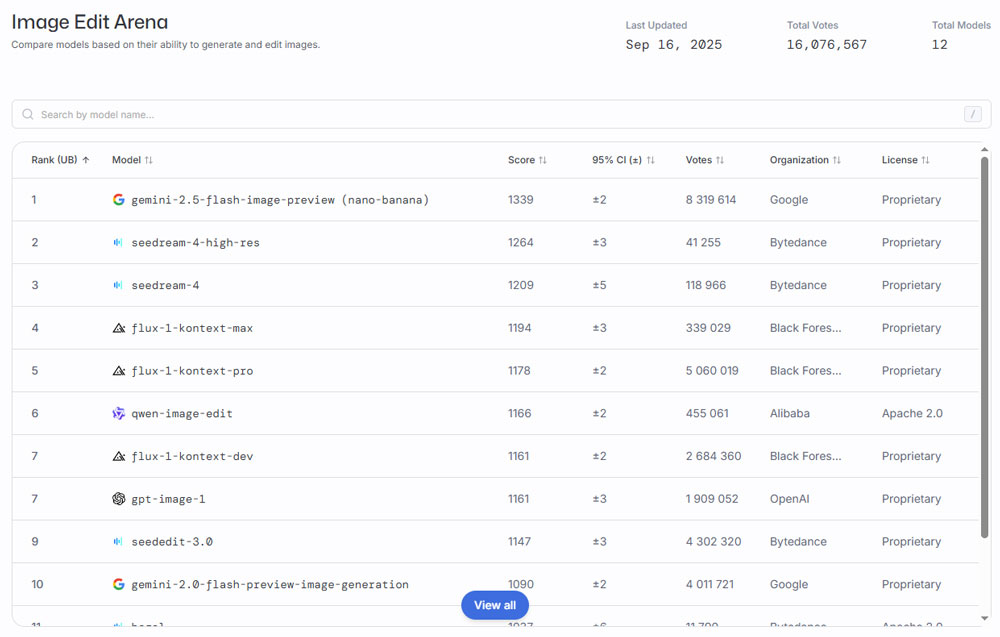This screenshot has height=637, width=1000.
Task: Click the vote count 8 319 614
Action: pos(710,200)
